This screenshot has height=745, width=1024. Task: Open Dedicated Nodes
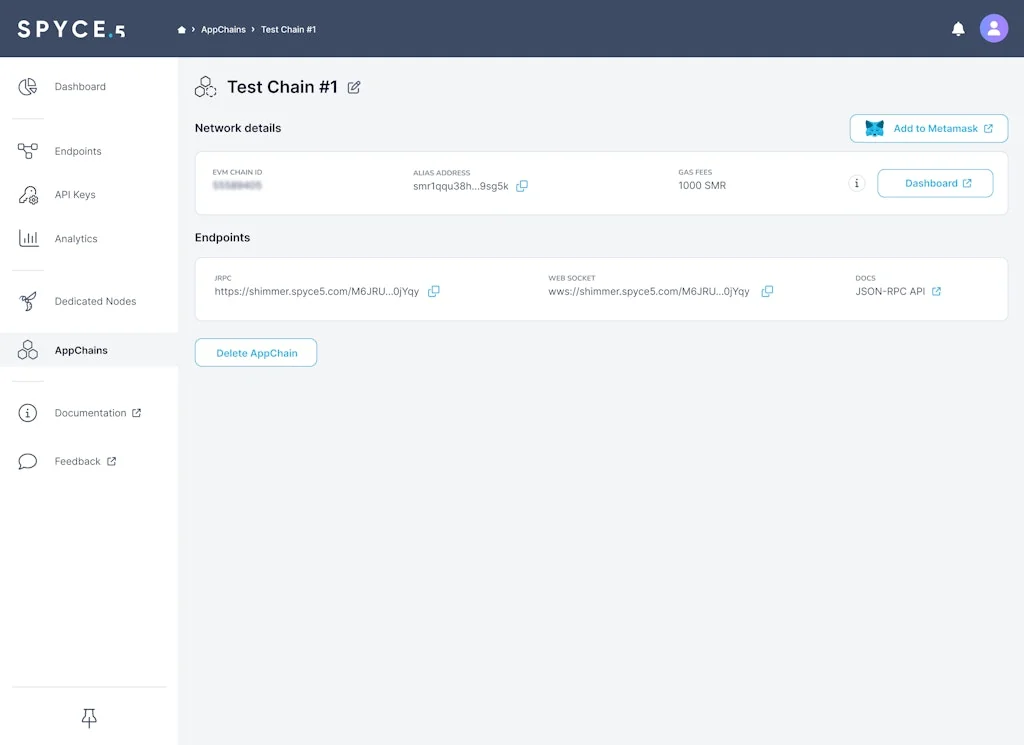(x=95, y=301)
